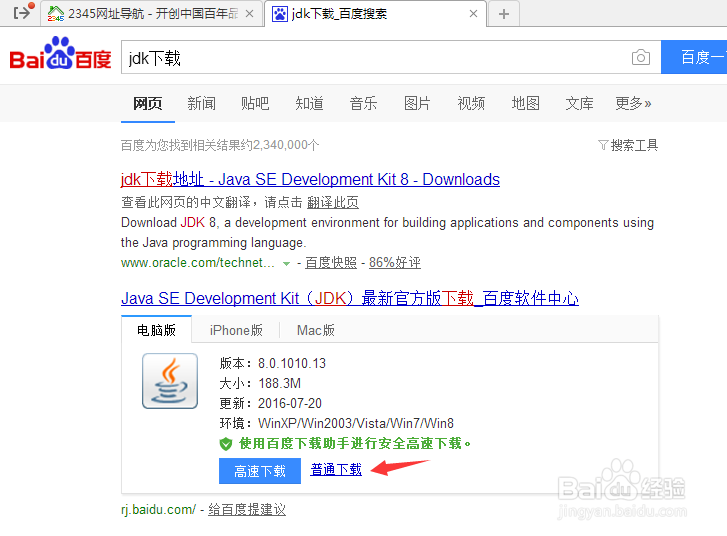Select the 音乐 search category
The height and width of the screenshot is (536, 727).
(x=363, y=103)
